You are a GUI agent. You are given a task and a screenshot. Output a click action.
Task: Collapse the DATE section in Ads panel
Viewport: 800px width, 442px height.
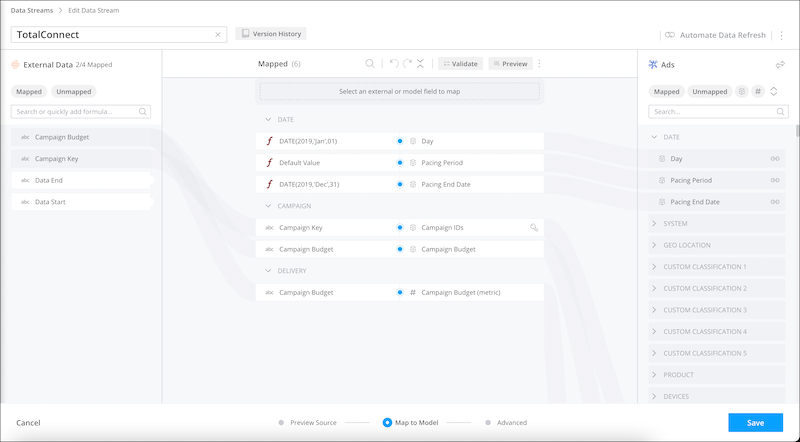point(654,137)
